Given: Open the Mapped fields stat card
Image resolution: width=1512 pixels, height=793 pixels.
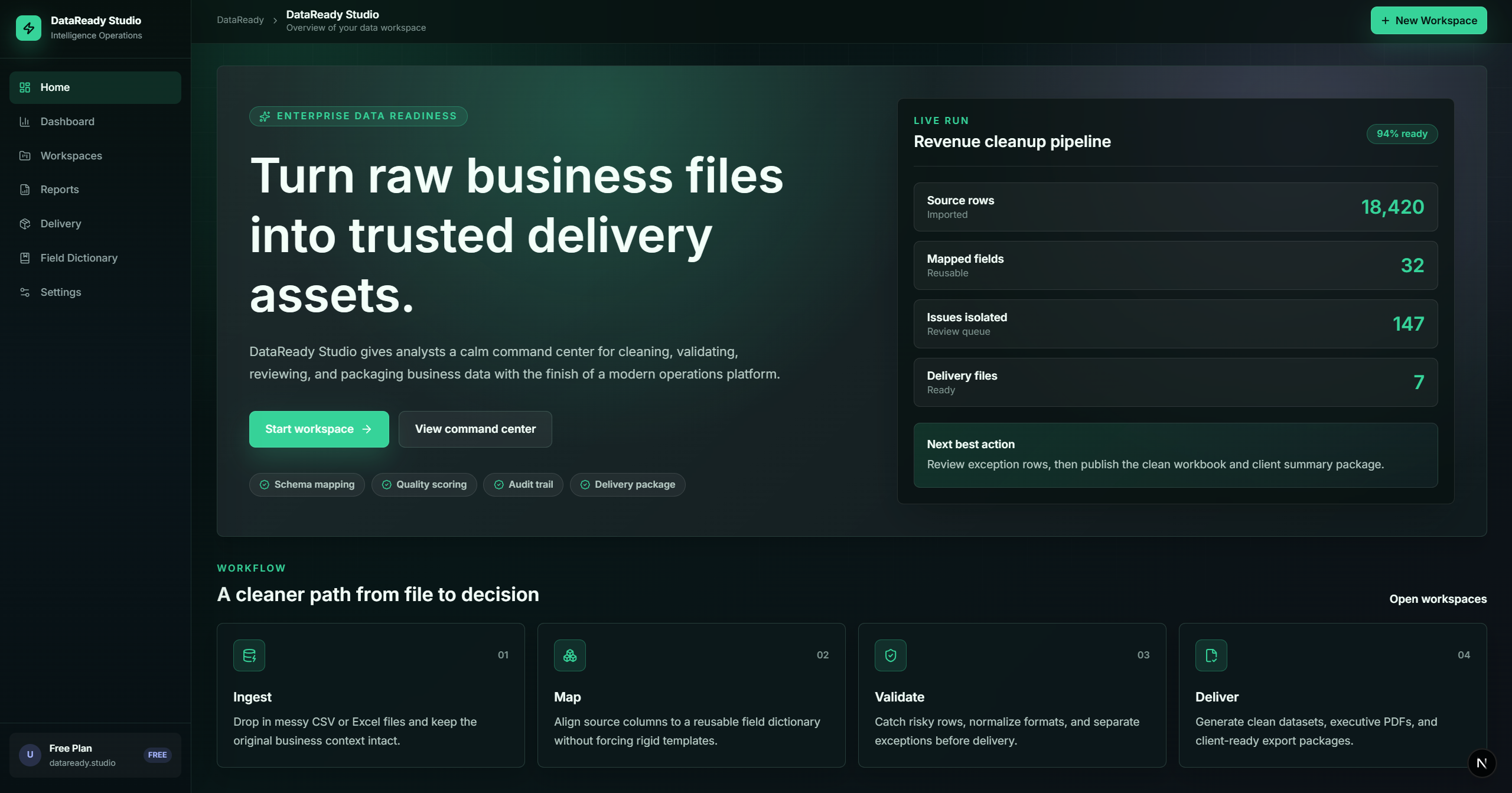Looking at the screenshot, I should click(1176, 266).
